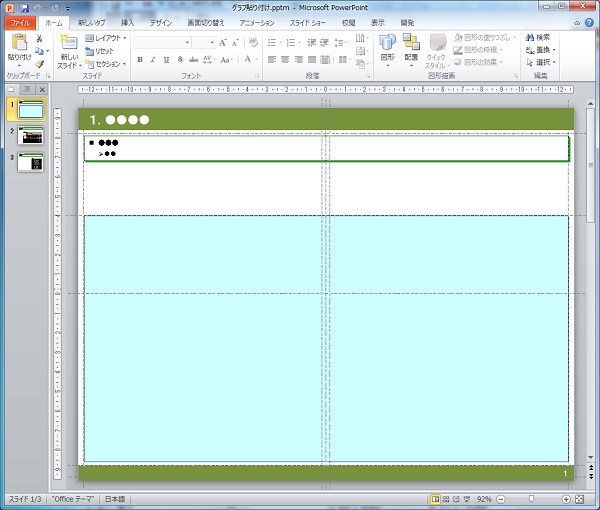
Task: Open the font size combo box
Action: tap(204, 42)
